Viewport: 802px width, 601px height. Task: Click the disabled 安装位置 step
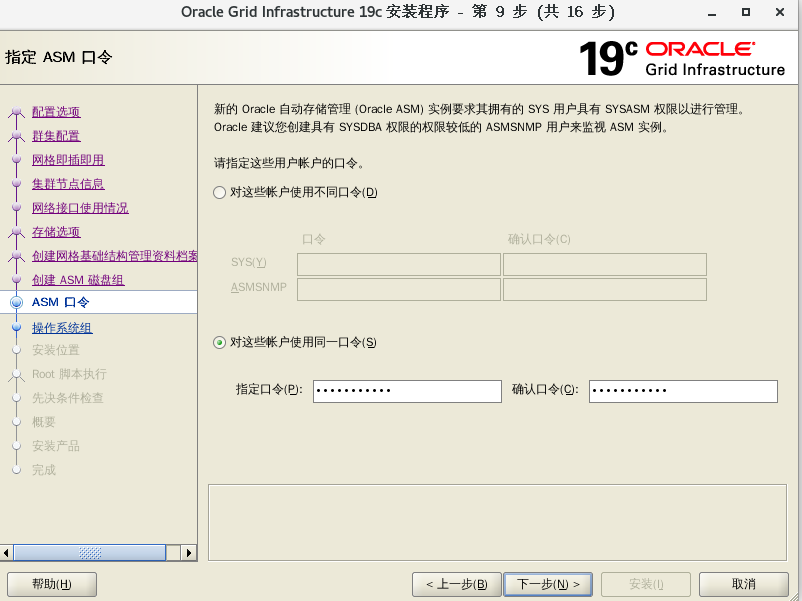pyautogui.click(x=56, y=350)
